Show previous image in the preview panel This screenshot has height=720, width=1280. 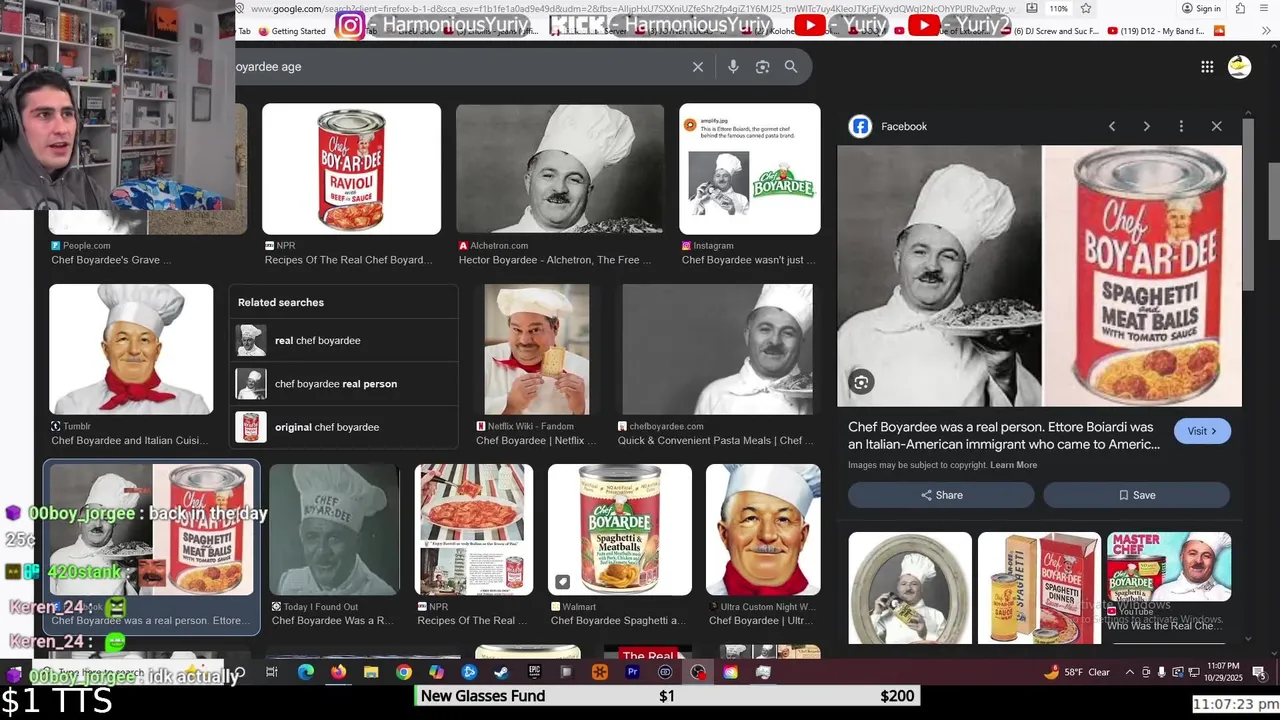click(1112, 126)
